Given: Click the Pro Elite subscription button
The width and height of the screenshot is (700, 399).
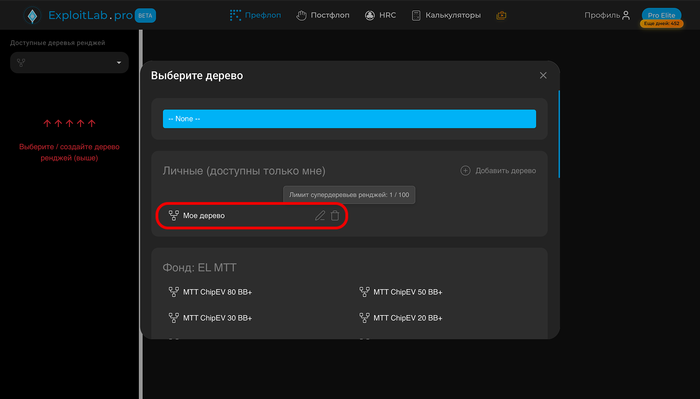Looking at the screenshot, I should (661, 15).
